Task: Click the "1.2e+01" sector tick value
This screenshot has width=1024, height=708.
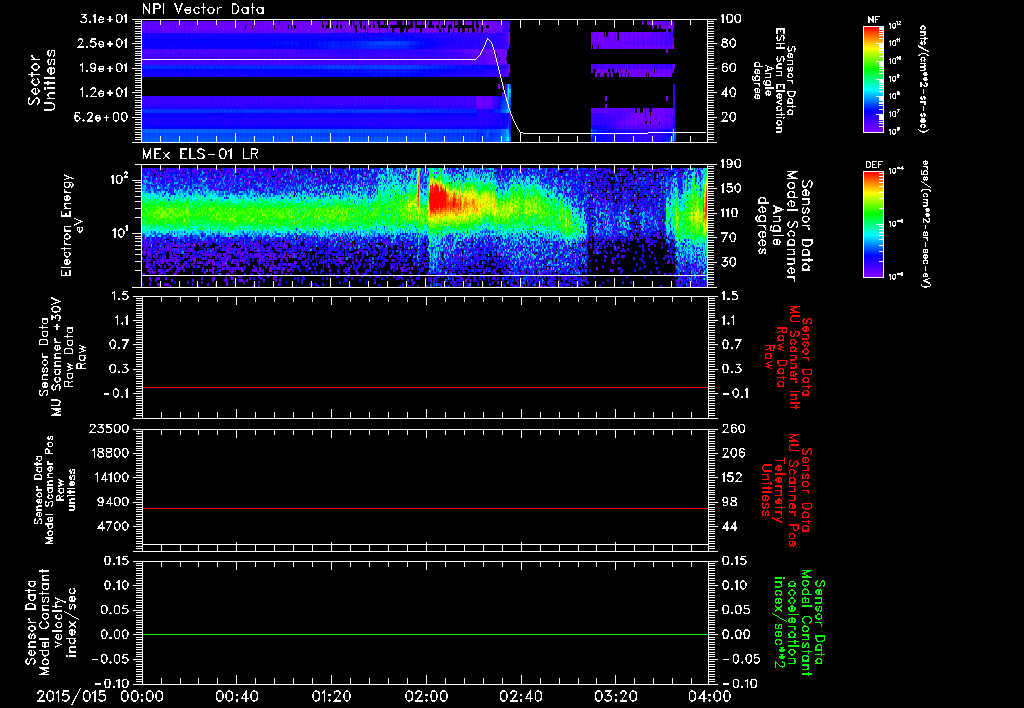Action: click(x=105, y=93)
